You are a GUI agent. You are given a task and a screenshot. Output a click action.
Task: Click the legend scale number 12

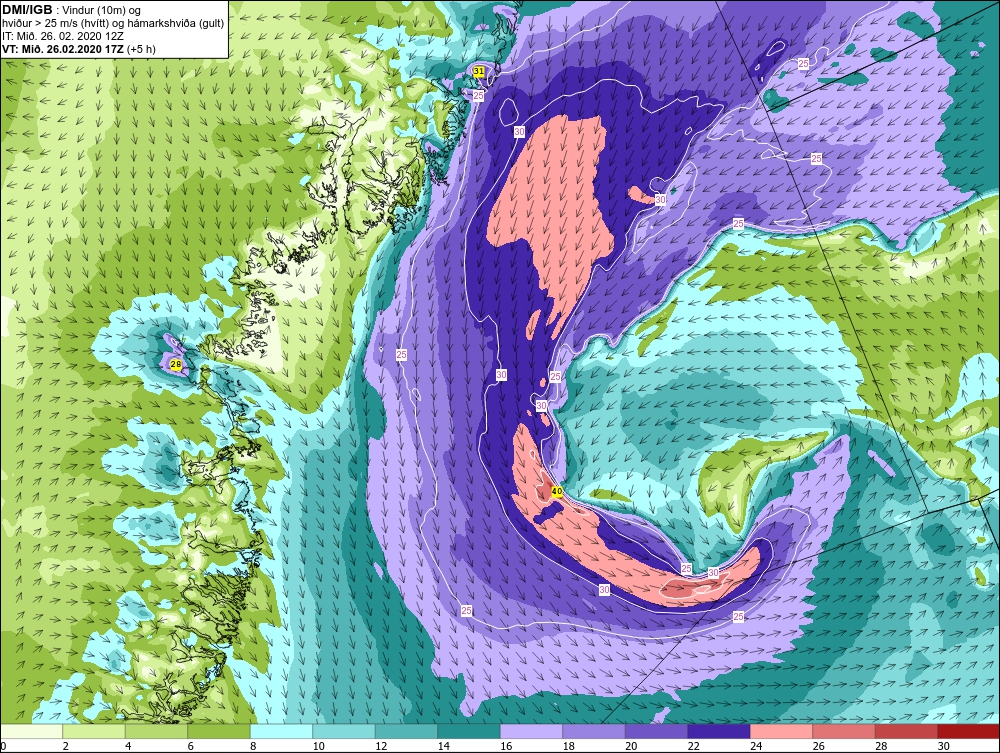click(x=381, y=746)
